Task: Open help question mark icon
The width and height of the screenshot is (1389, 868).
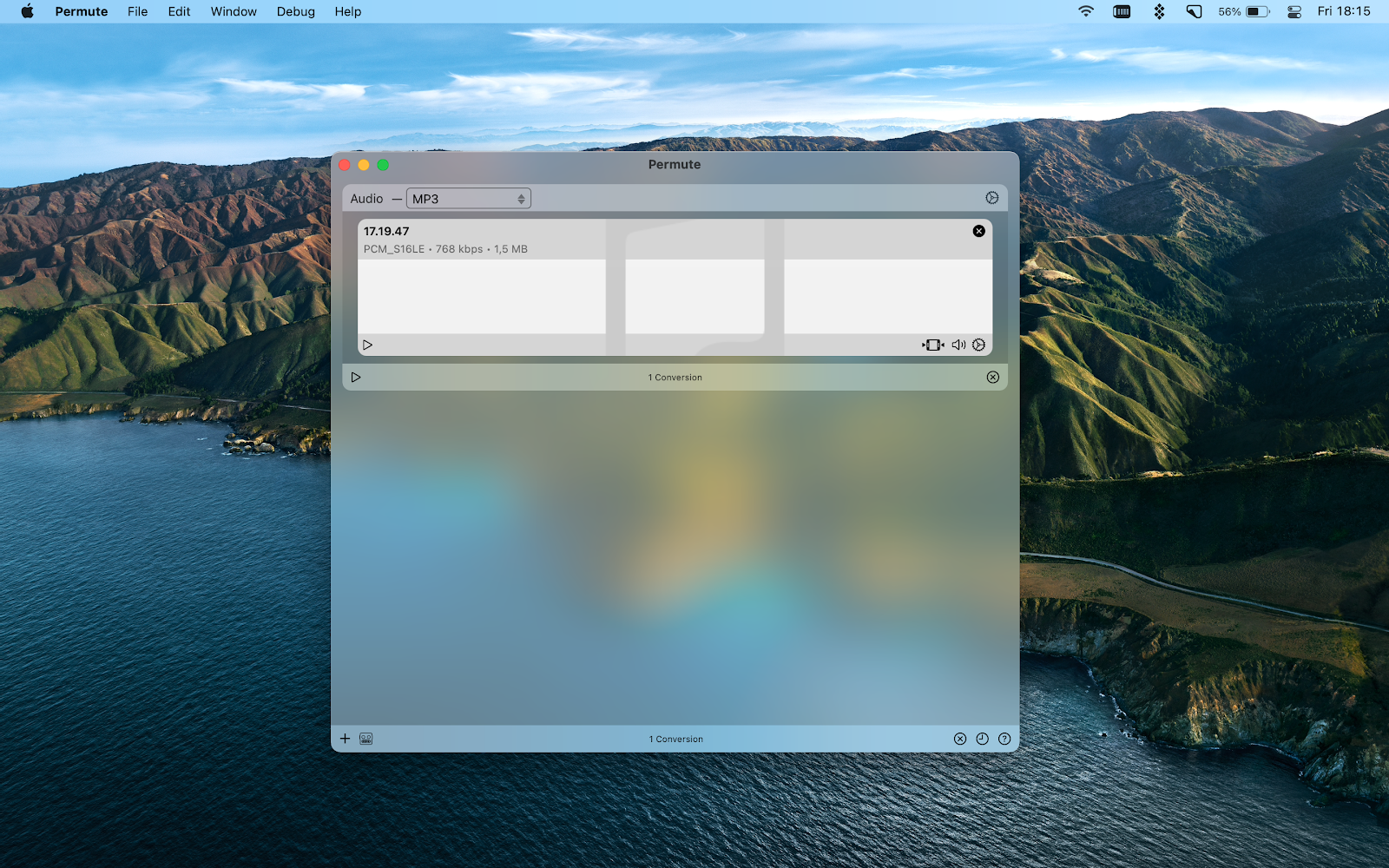Action: (x=1004, y=739)
